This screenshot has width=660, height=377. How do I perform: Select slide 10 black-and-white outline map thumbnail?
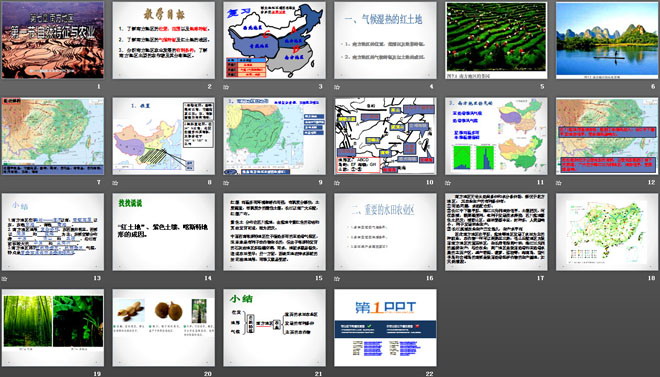click(x=386, y=136)
